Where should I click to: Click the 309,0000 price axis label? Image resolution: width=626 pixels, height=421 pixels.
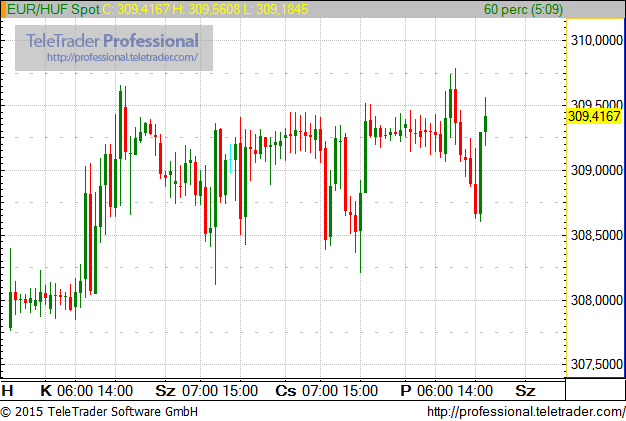[x=597, y=170]
